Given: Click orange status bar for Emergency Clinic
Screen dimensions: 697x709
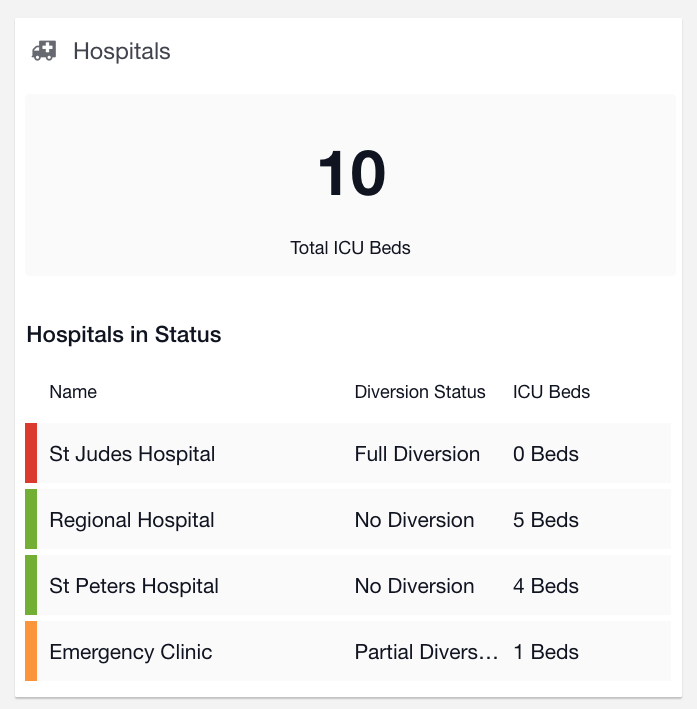Looking at the screenshot, I should 31,651.
